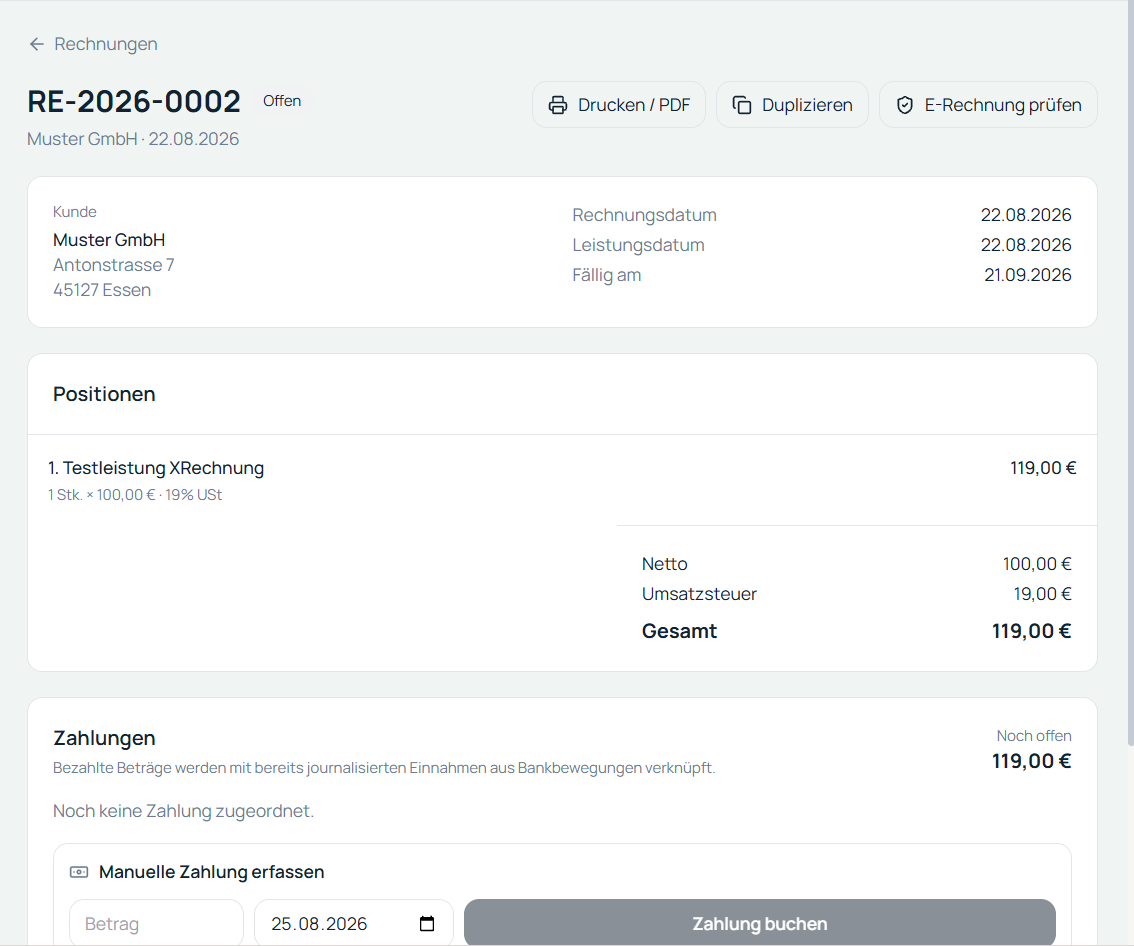The width and height of the screenshot is (1134, 946).
Task: Focus the Betrag input field
Action: (x=156, y=924)
